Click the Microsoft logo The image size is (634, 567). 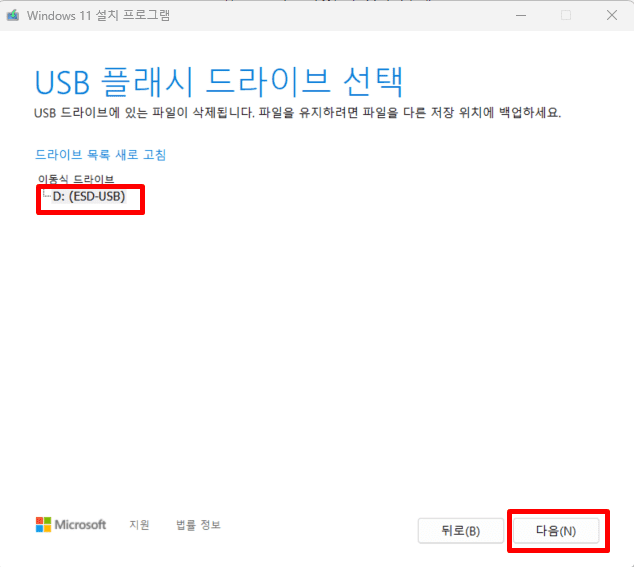click(71, 525)
